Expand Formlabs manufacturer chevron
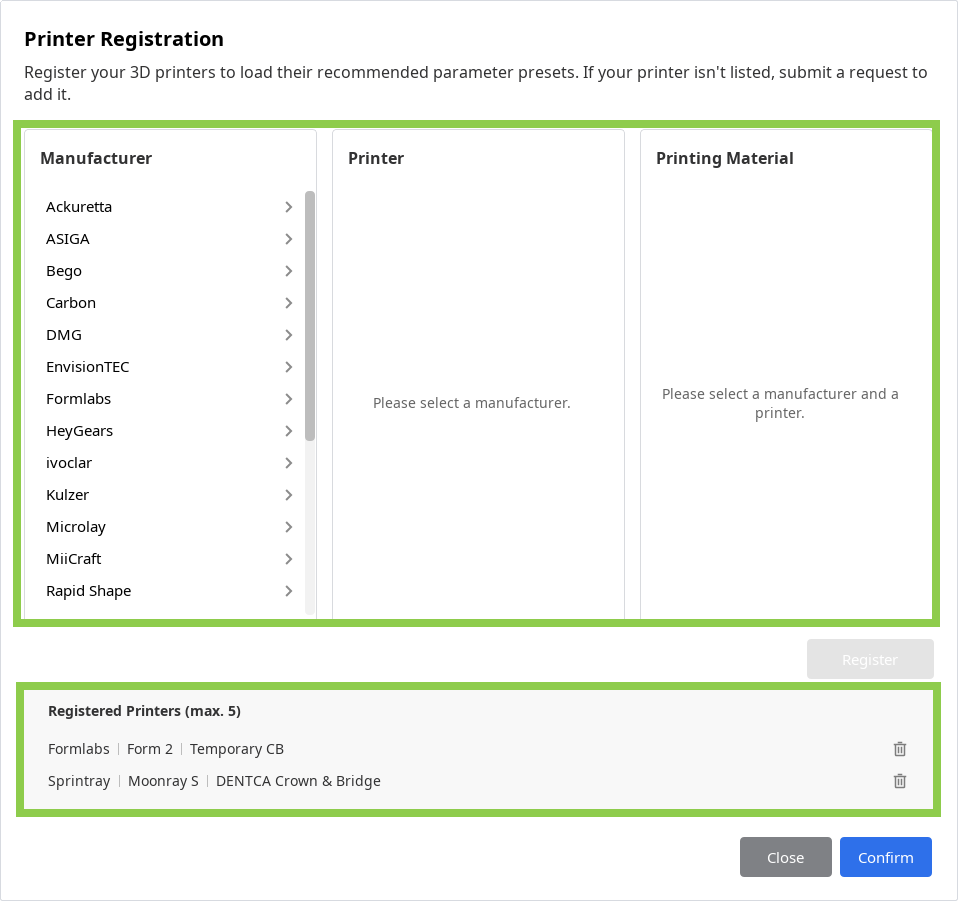The image size is (958, 901). pyautogui.click(x=288, y=399)
